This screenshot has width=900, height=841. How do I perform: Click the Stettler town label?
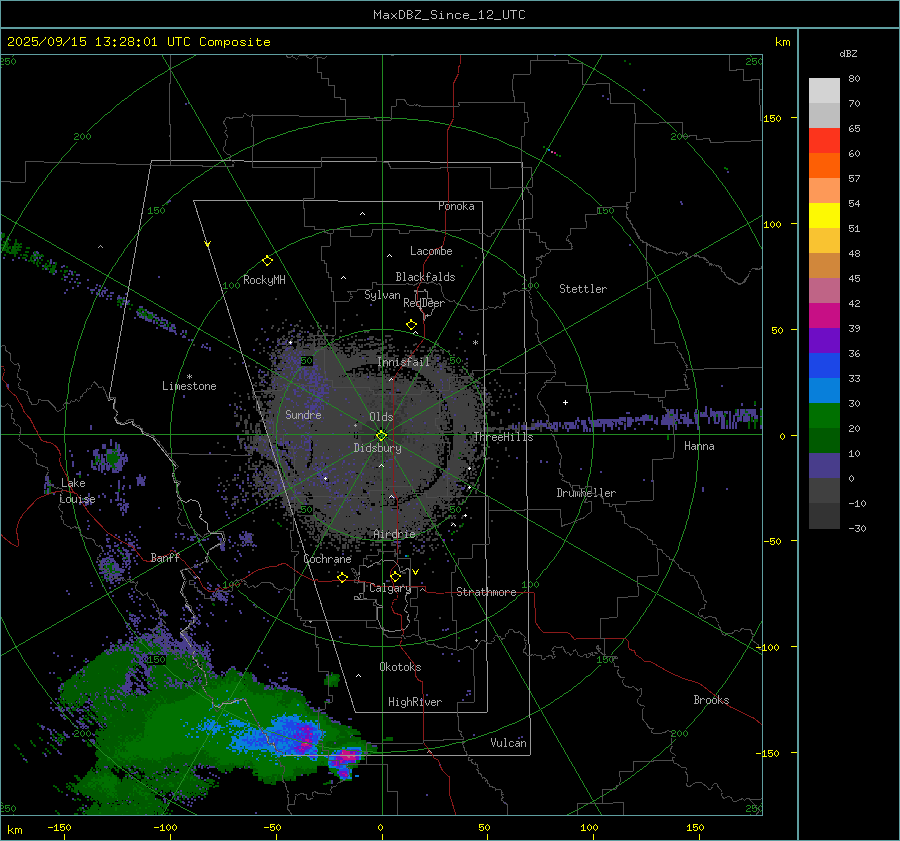click(x=583, y=289)
